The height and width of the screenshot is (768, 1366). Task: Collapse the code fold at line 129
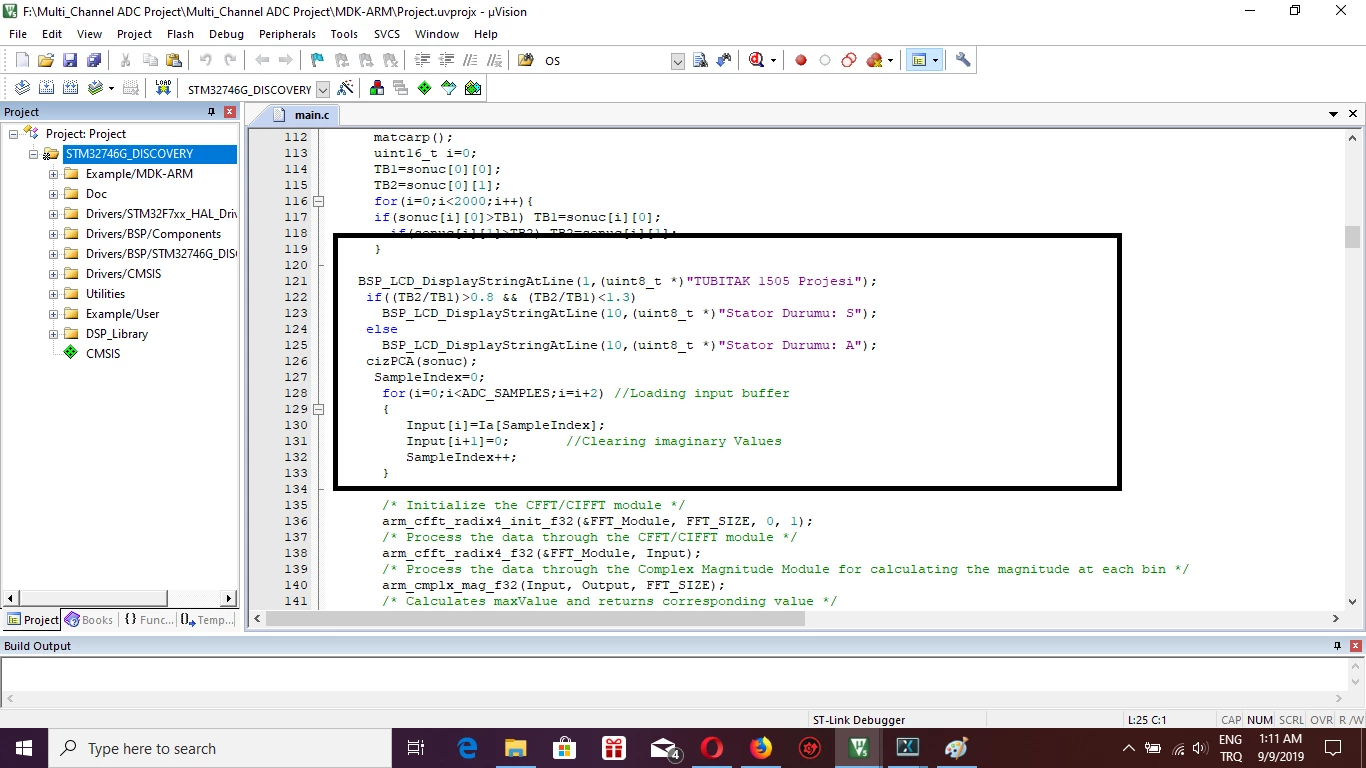319,409
